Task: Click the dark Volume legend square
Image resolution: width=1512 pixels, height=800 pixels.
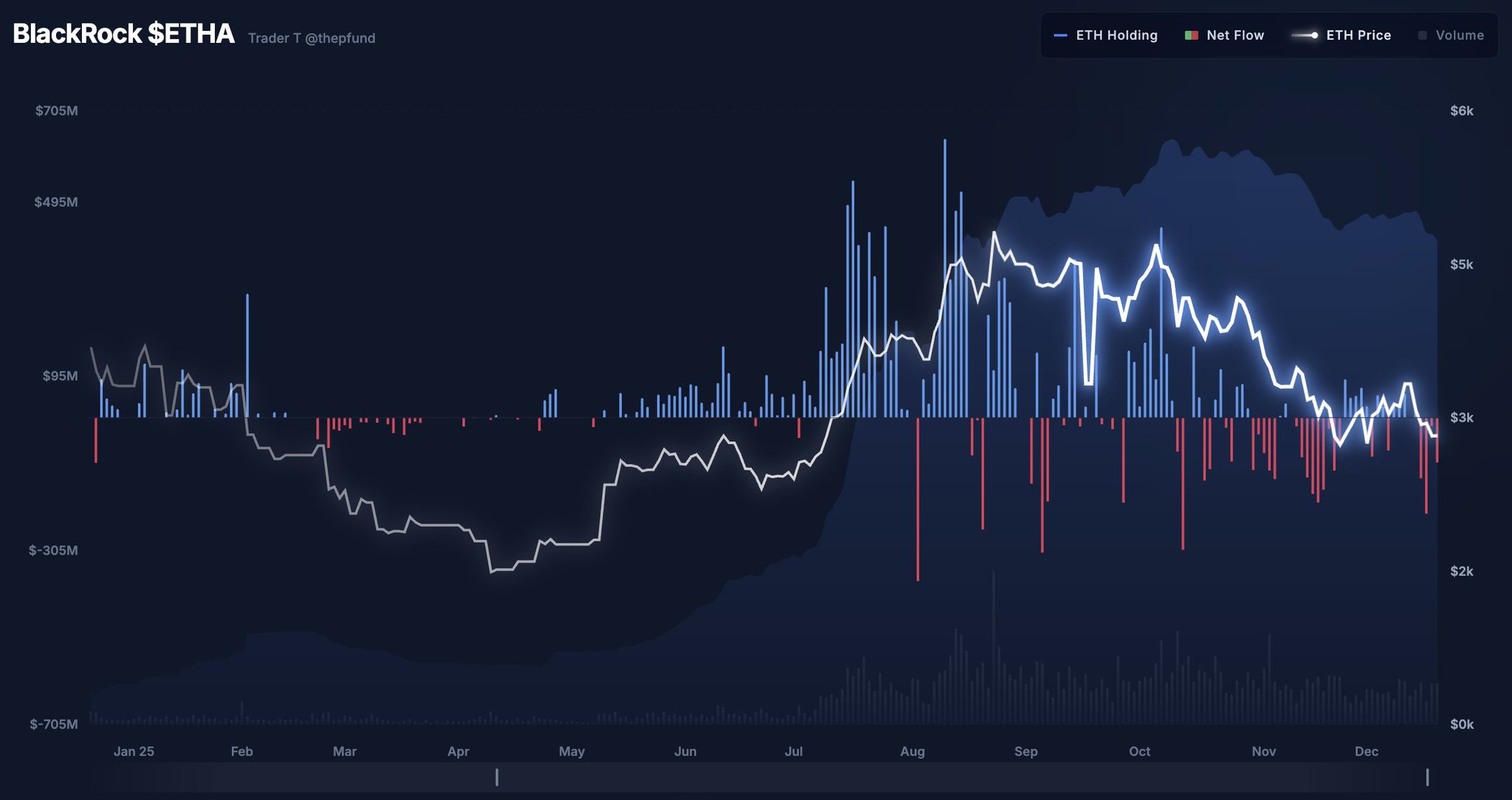Action: pos(1423,35)
